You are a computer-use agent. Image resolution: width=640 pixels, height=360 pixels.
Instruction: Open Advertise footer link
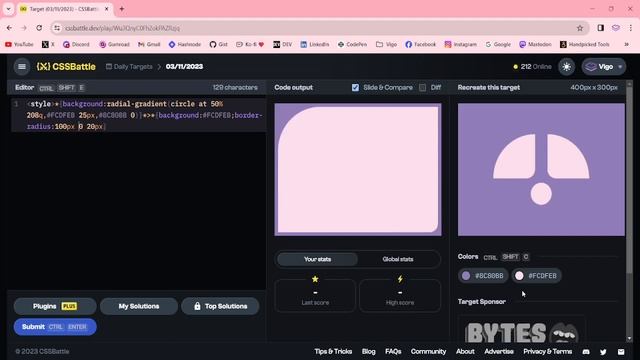(x=499, y=351)
